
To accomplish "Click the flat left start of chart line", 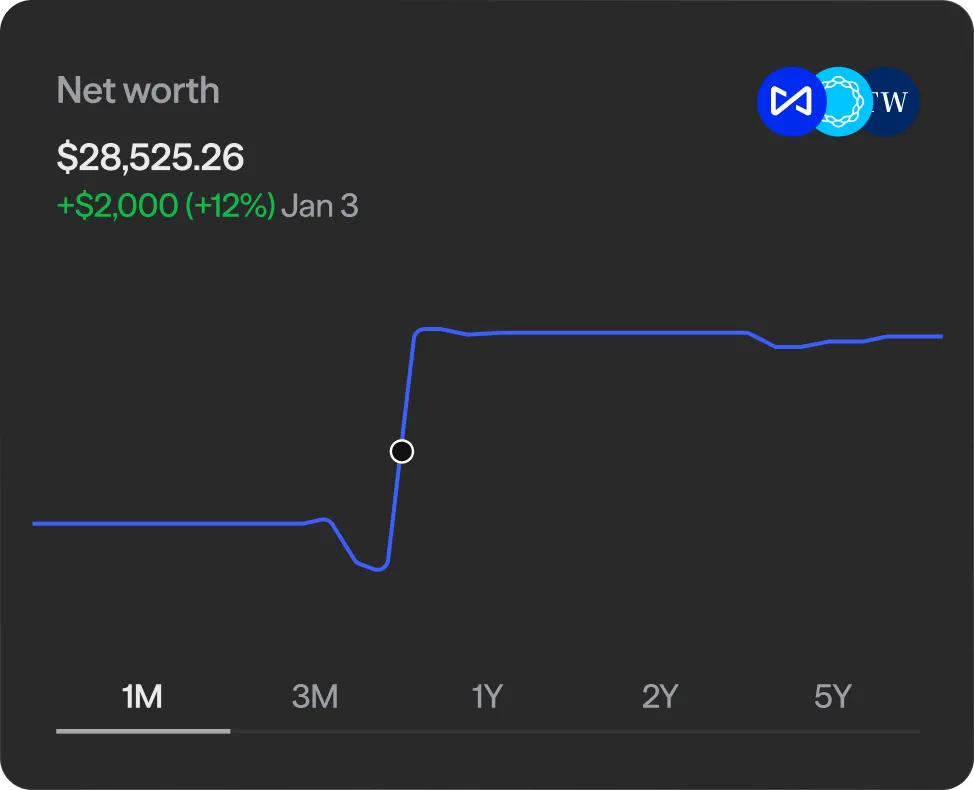I will click(x=40, y=523).
